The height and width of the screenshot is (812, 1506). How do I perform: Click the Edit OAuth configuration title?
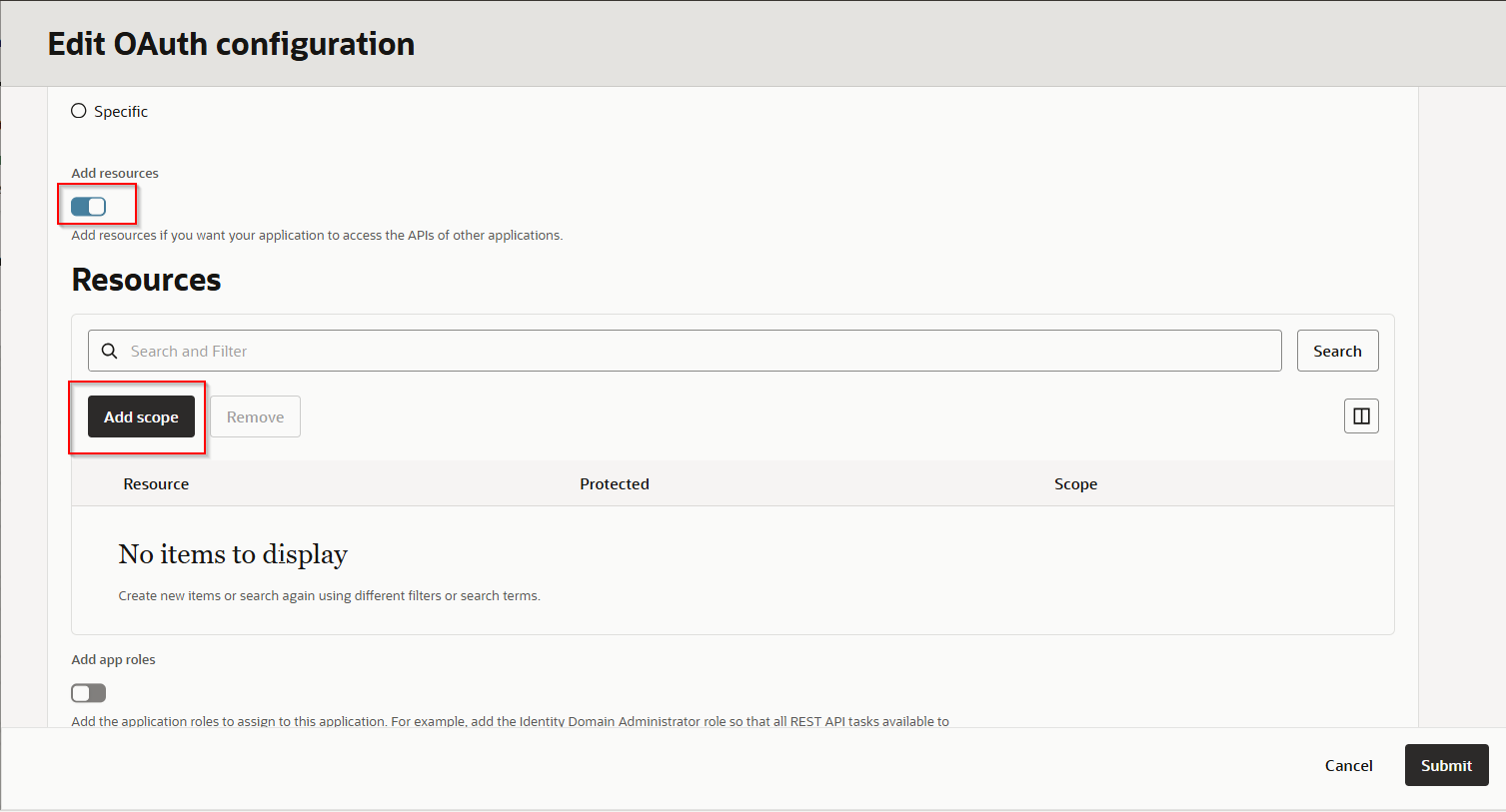(x=231, y=44)
